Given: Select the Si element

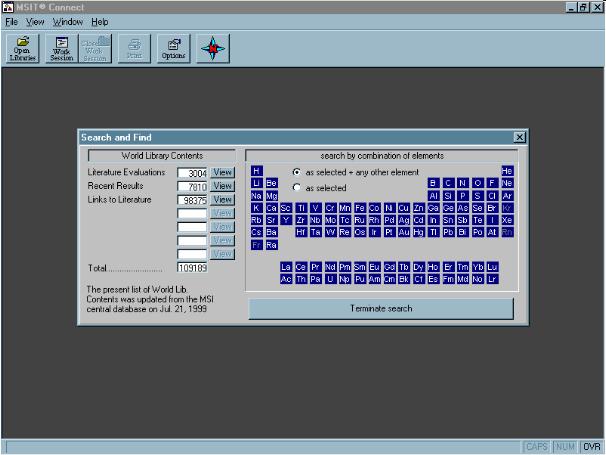Looking at the screenshot, I should click(x=448, y=196).
